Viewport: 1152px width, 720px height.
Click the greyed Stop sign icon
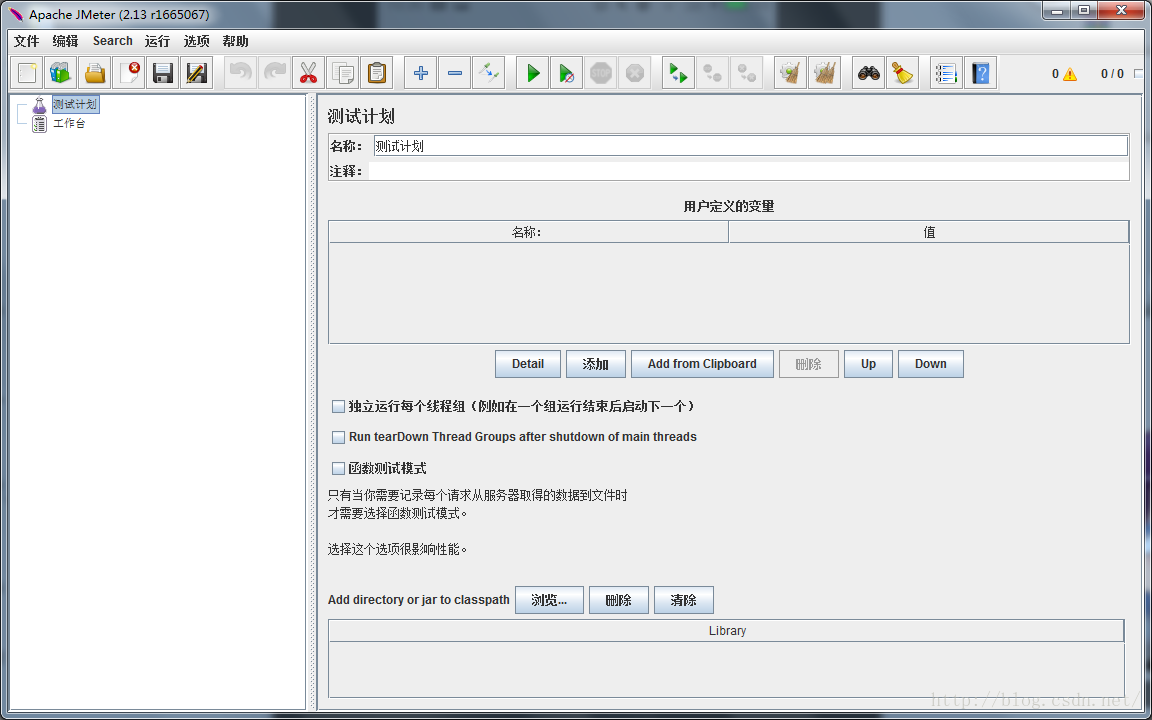(600, 73)
